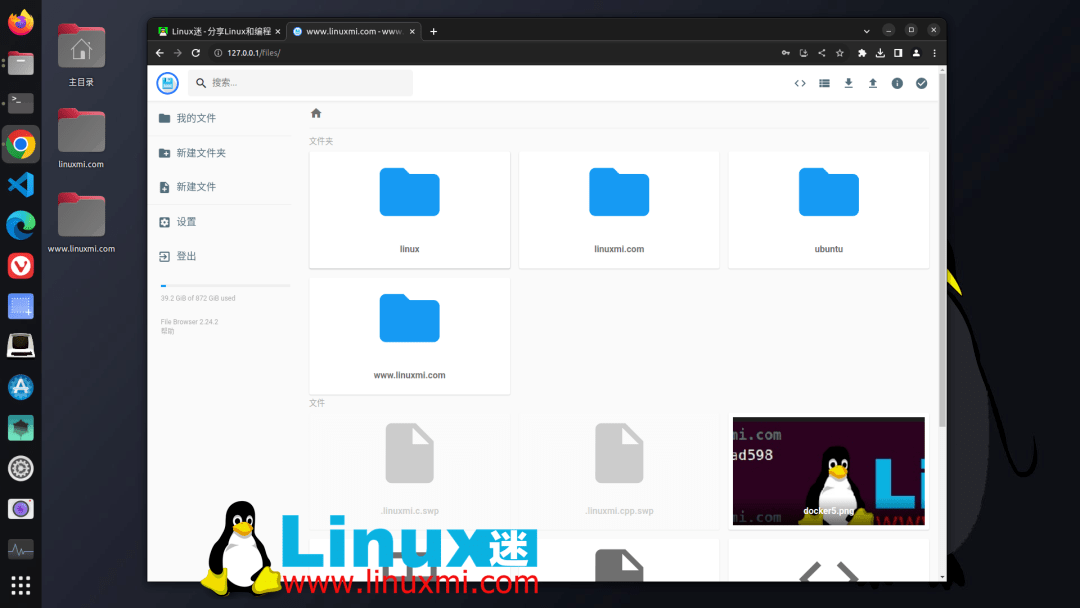Click the share icon in address bar
1080x608 pixels.
tap(822, 53)
